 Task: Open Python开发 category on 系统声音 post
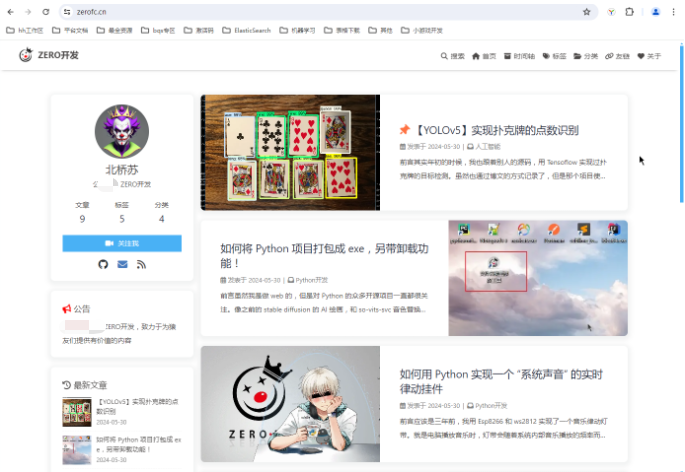(491, 406)
